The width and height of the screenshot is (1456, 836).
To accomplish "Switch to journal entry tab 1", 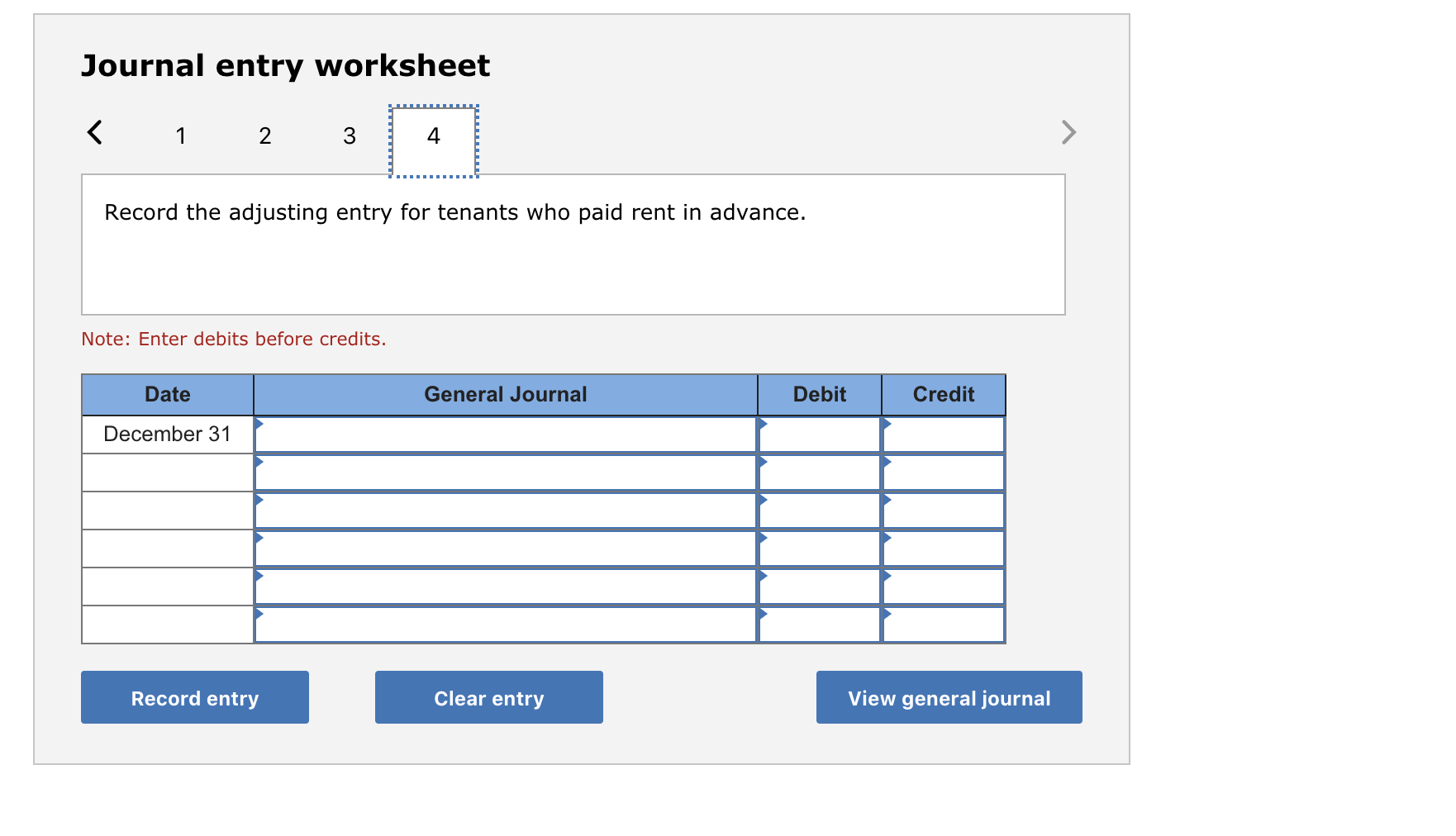I will point(180,135).
